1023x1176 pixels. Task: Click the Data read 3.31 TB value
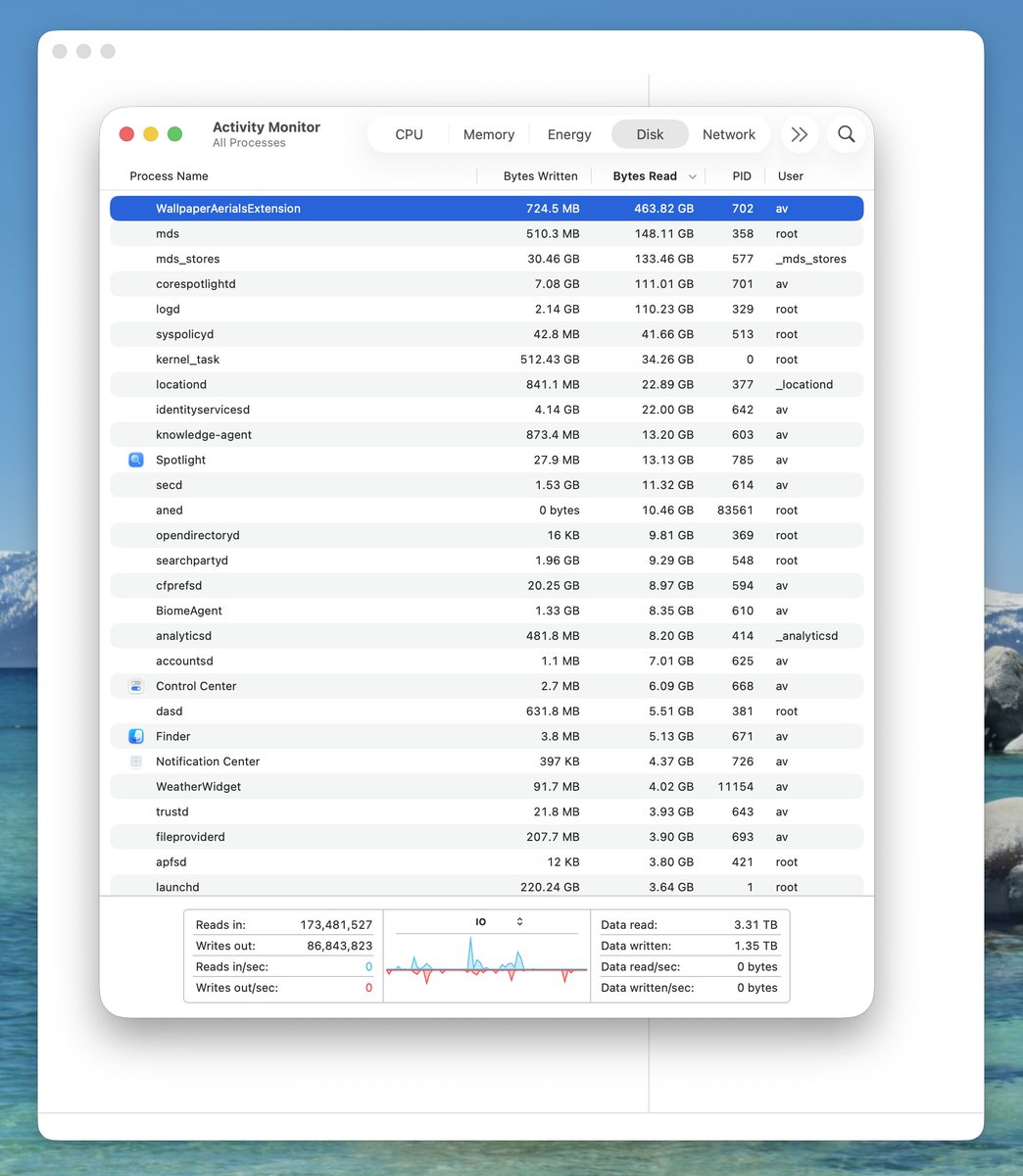click(755, 925)
